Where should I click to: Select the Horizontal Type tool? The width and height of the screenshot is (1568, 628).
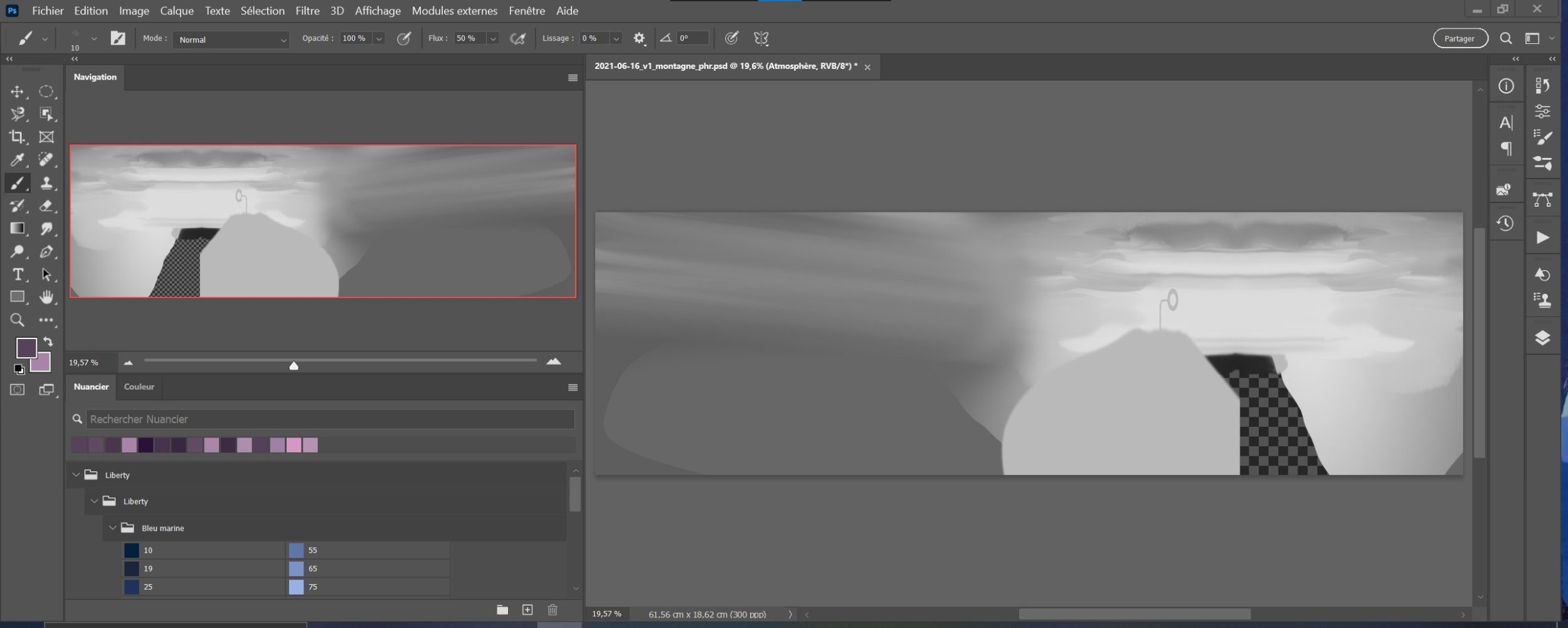tap(17, 275)
